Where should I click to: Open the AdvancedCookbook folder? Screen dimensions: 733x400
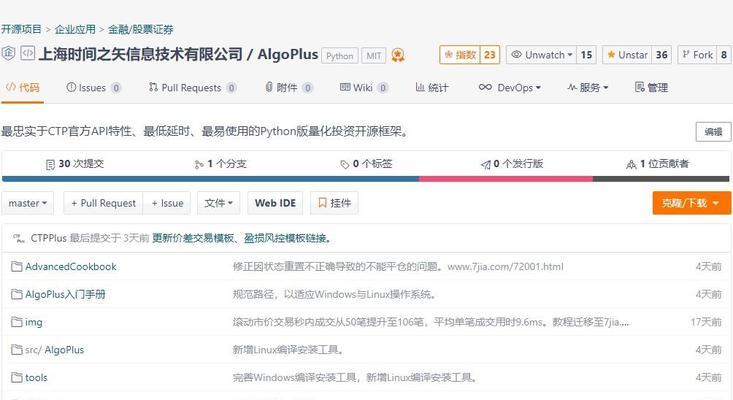[71, 267]
